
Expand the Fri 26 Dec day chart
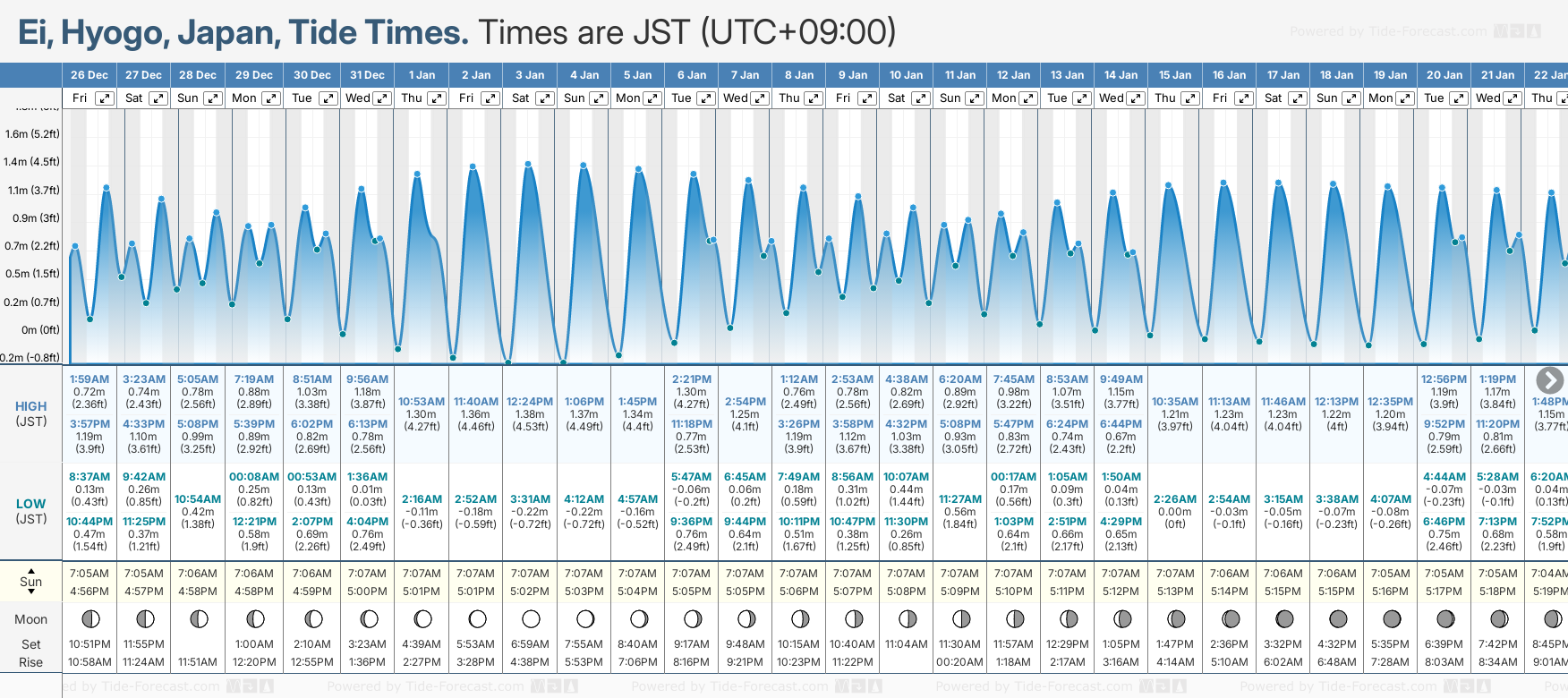tap(105, 98)
